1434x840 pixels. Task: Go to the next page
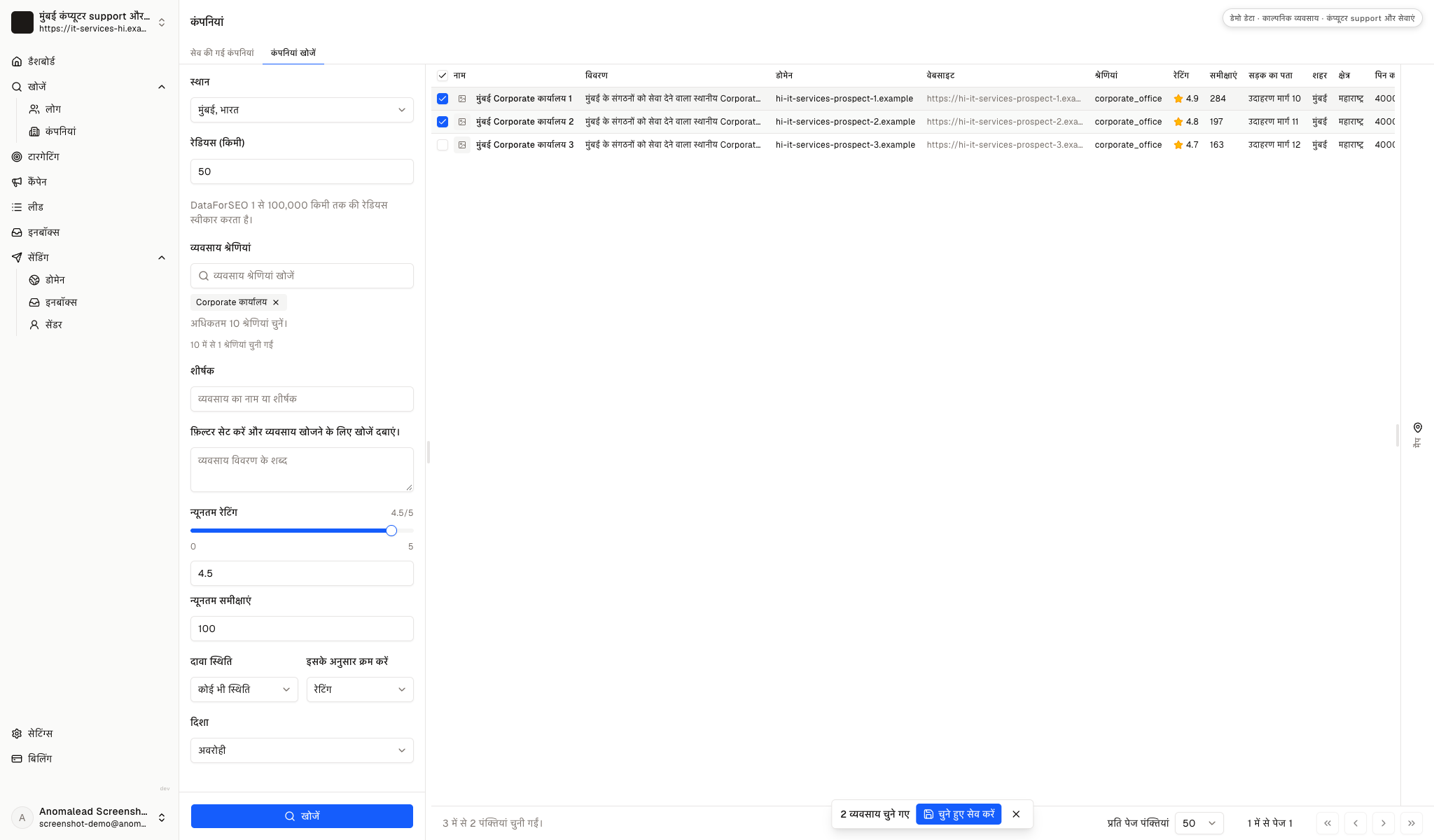click(x=1384, y=823)
